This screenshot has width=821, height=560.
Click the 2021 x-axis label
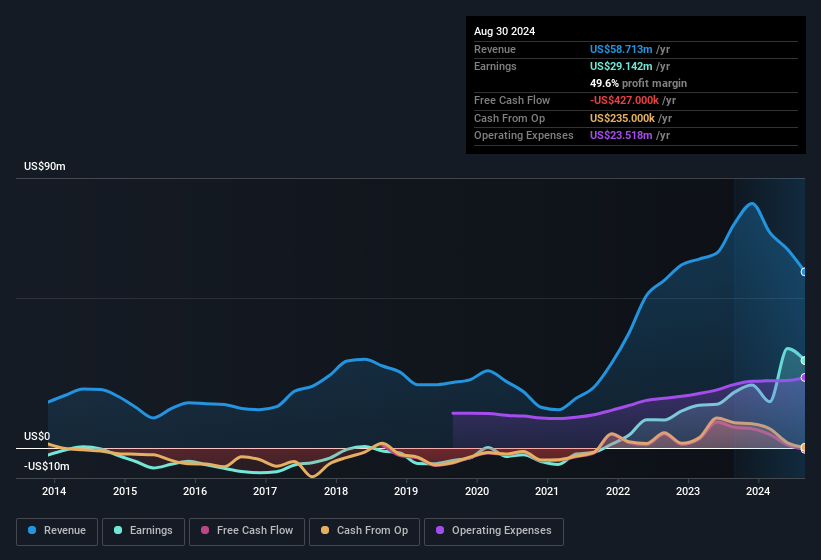547,491
